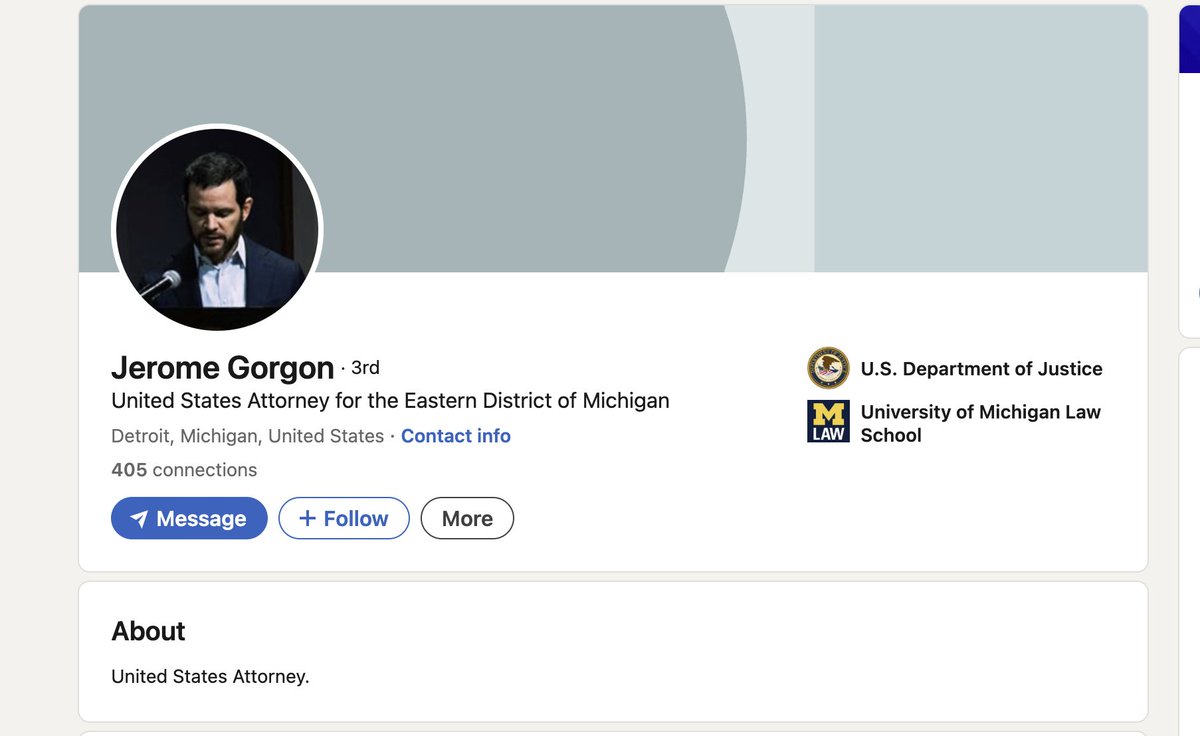Screen dimensions: 1200x736
Task: Click the Message button
Action: [x=189, y=518]
